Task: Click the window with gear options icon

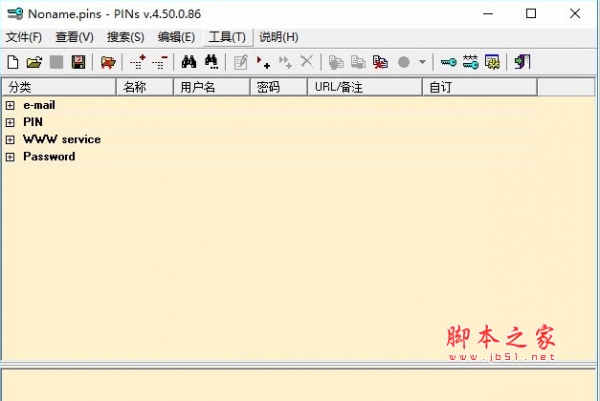Action: point(492,62)
